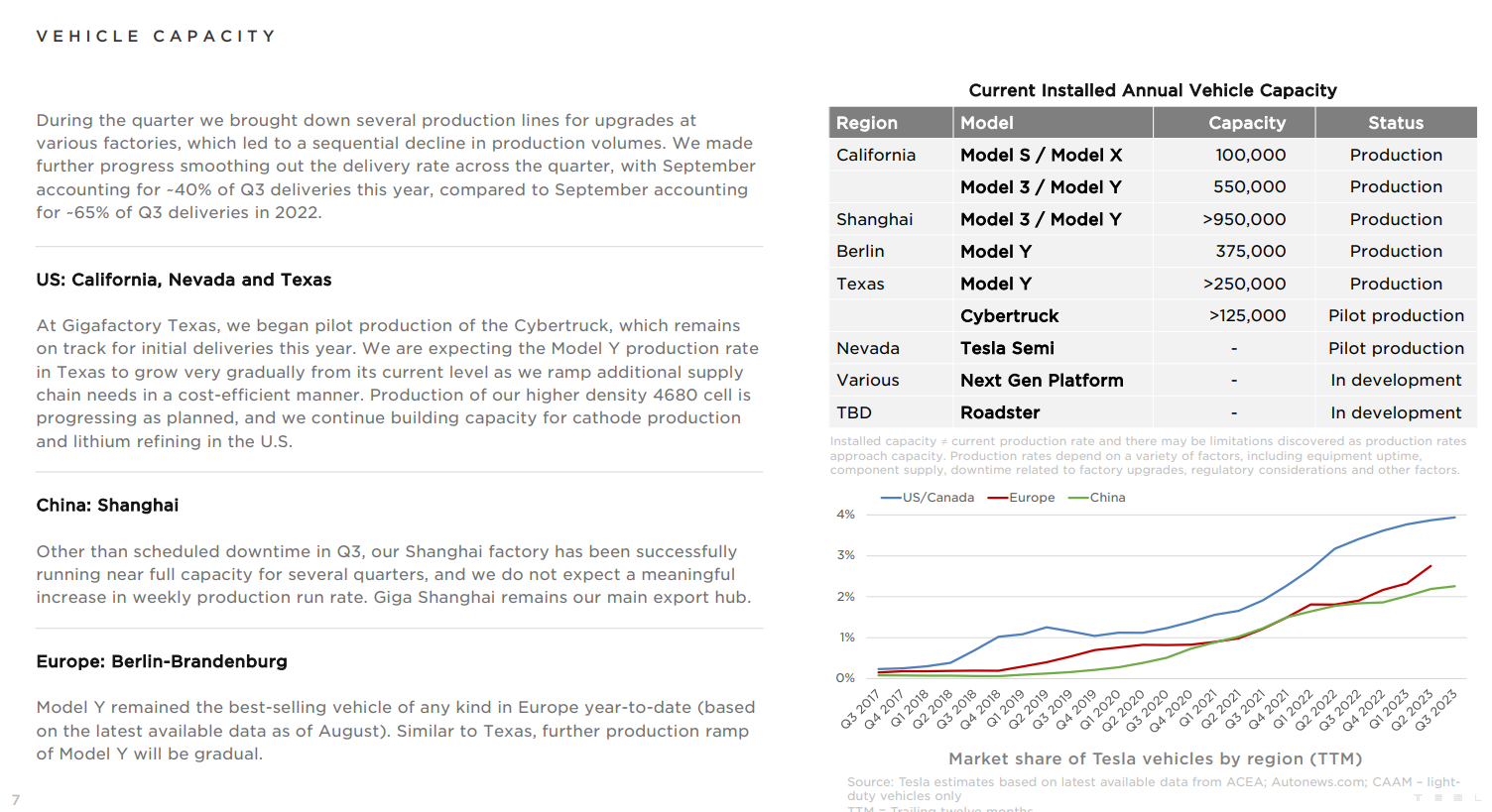Select the "Tesla Semi" model cell

tap(1007, 348)
